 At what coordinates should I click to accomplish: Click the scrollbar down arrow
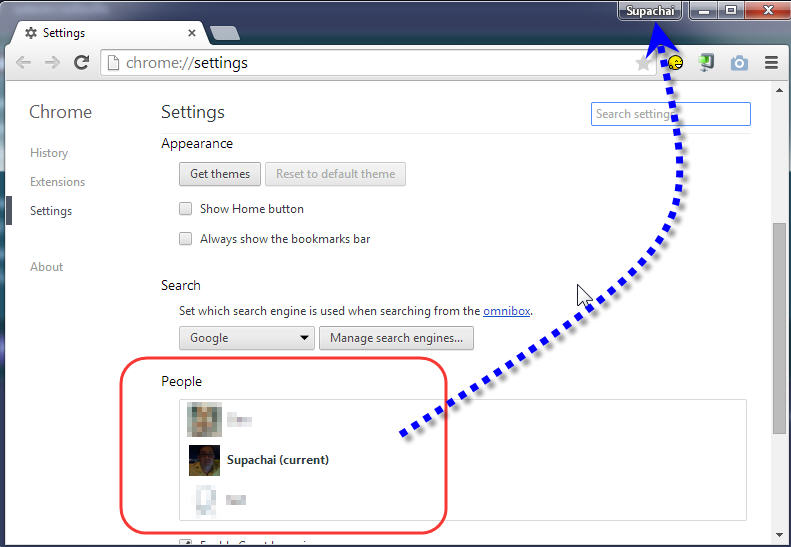click(x=779, y=535)
